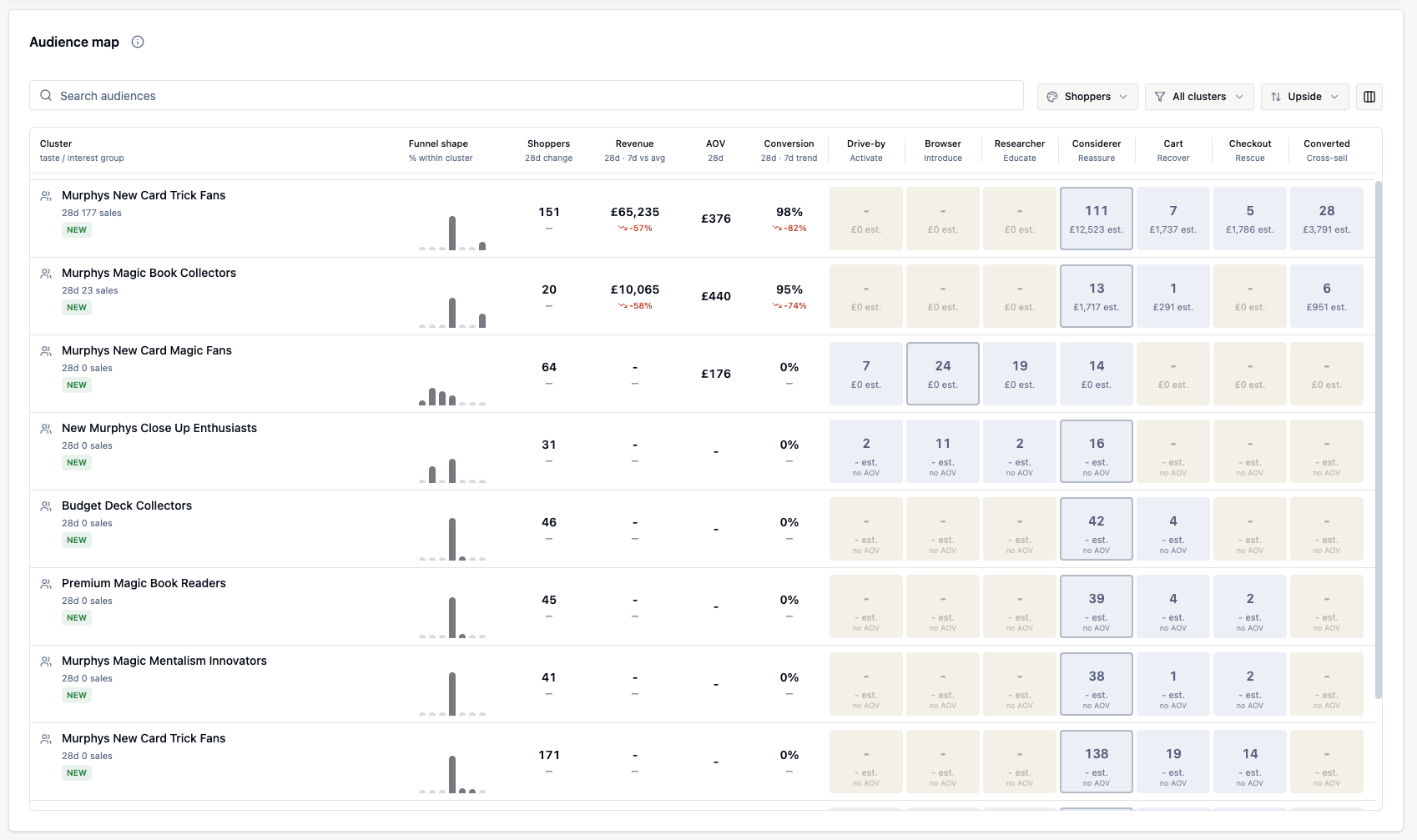Click the search magnifier icon
Viewport: 1417px width, 840px height.
[x=46, y=96]
